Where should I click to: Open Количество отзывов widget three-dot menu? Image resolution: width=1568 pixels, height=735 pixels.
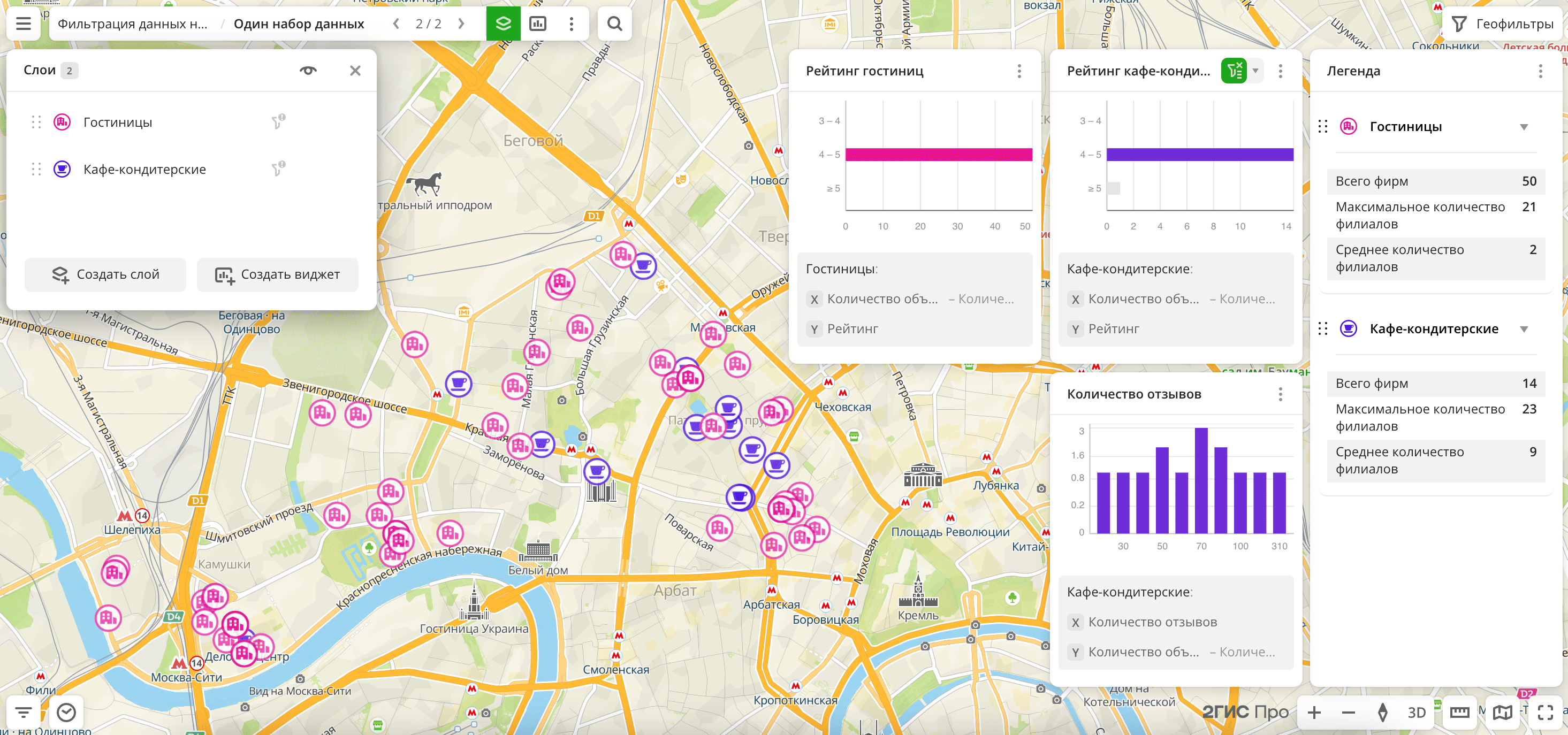[1280, 394]
